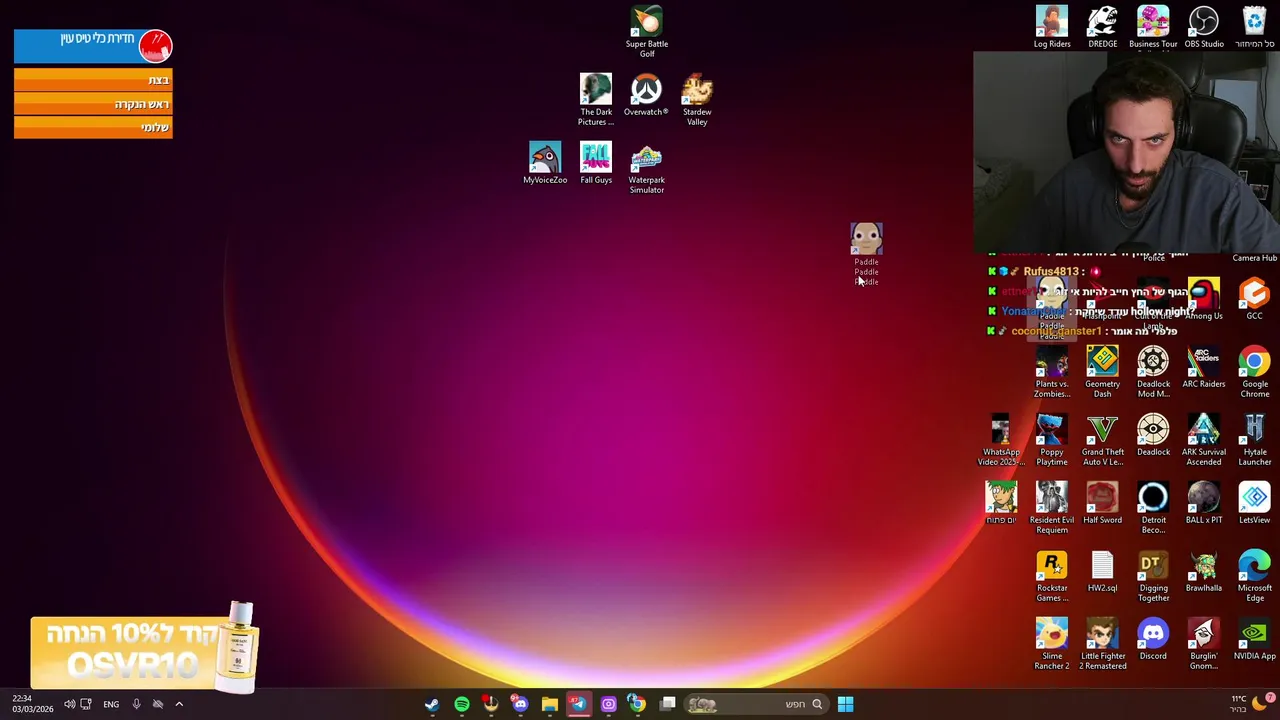
Task: Select Slime Rancher 2 desktop icon
Action: tap(1052, 644)
